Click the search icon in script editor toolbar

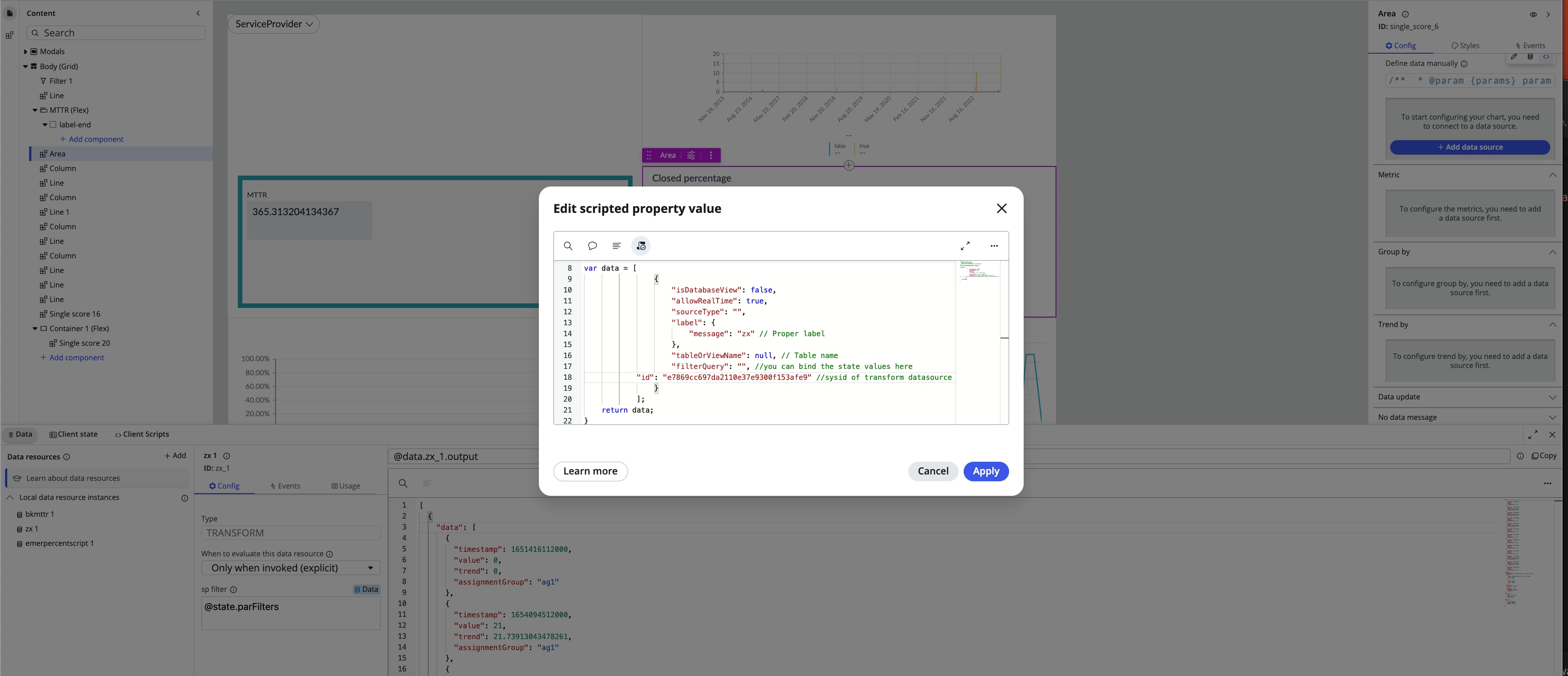(568, 246)
